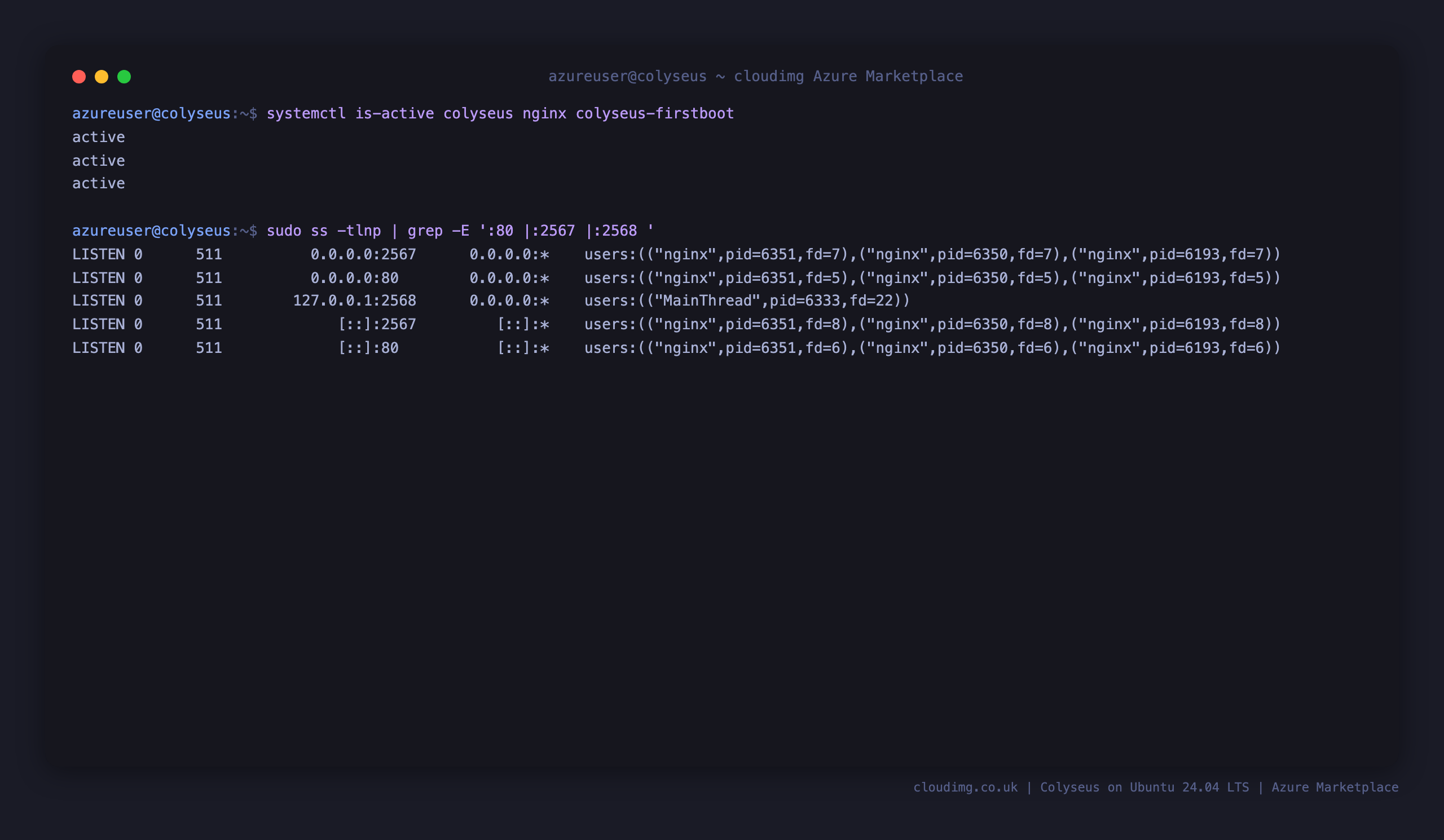Click the '[::]:2567' local address
Screen dimensions: 1444x840
click(x=377, y=324)
